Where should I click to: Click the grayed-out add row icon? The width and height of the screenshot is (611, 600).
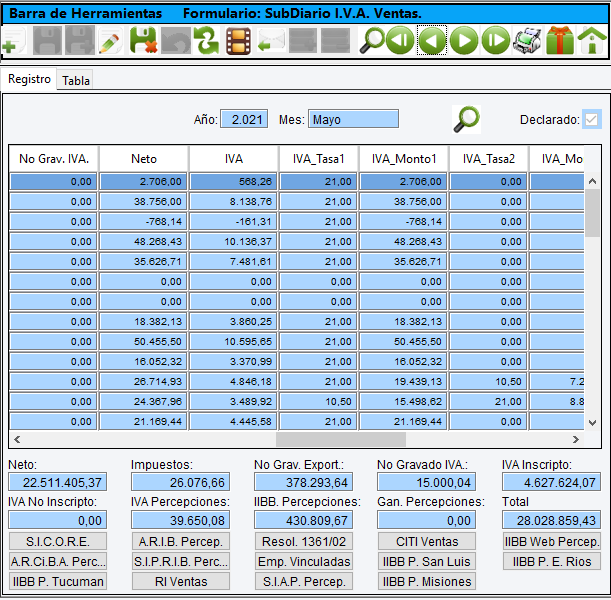[303, 40]
